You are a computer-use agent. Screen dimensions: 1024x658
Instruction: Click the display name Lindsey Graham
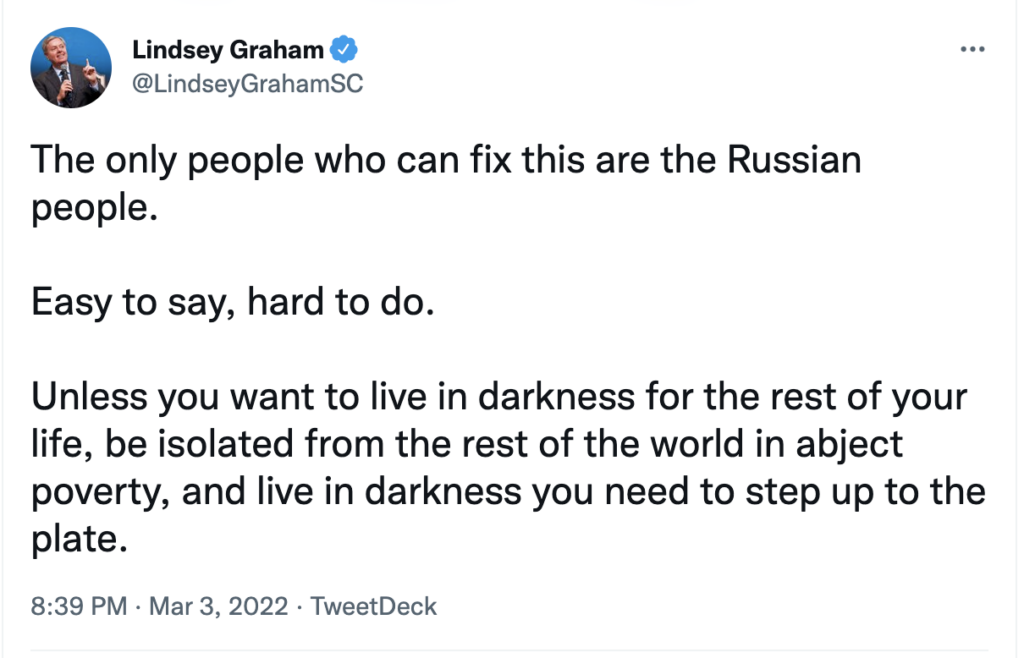click(x=228, y=50)
